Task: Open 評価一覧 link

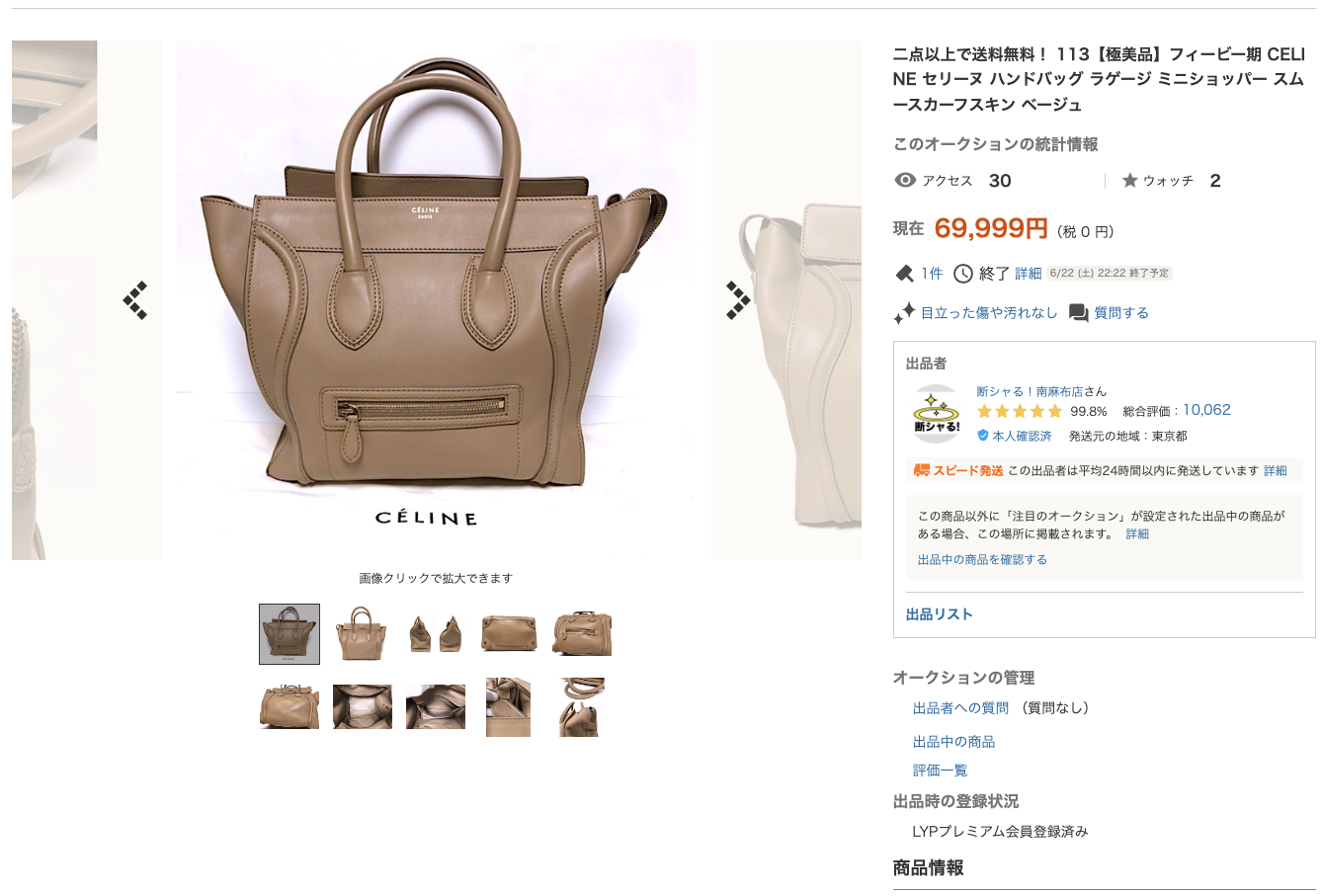Action: coord(940,770)
